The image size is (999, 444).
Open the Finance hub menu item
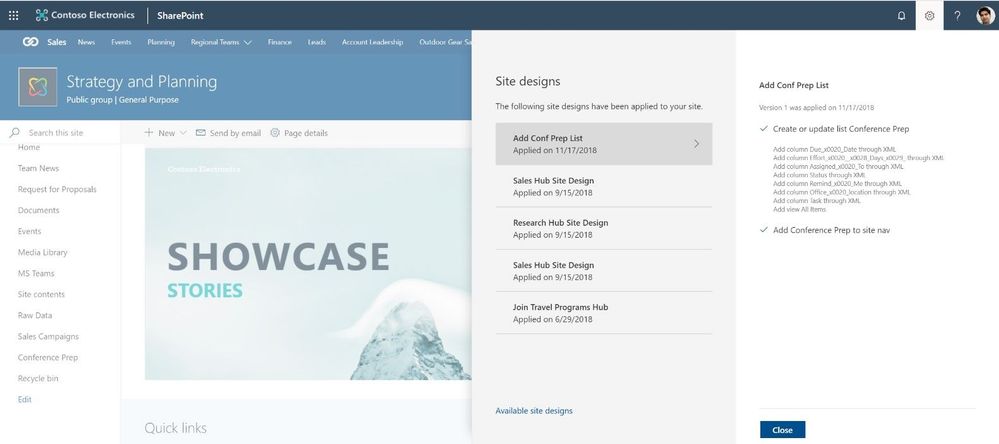click(280, 42)
